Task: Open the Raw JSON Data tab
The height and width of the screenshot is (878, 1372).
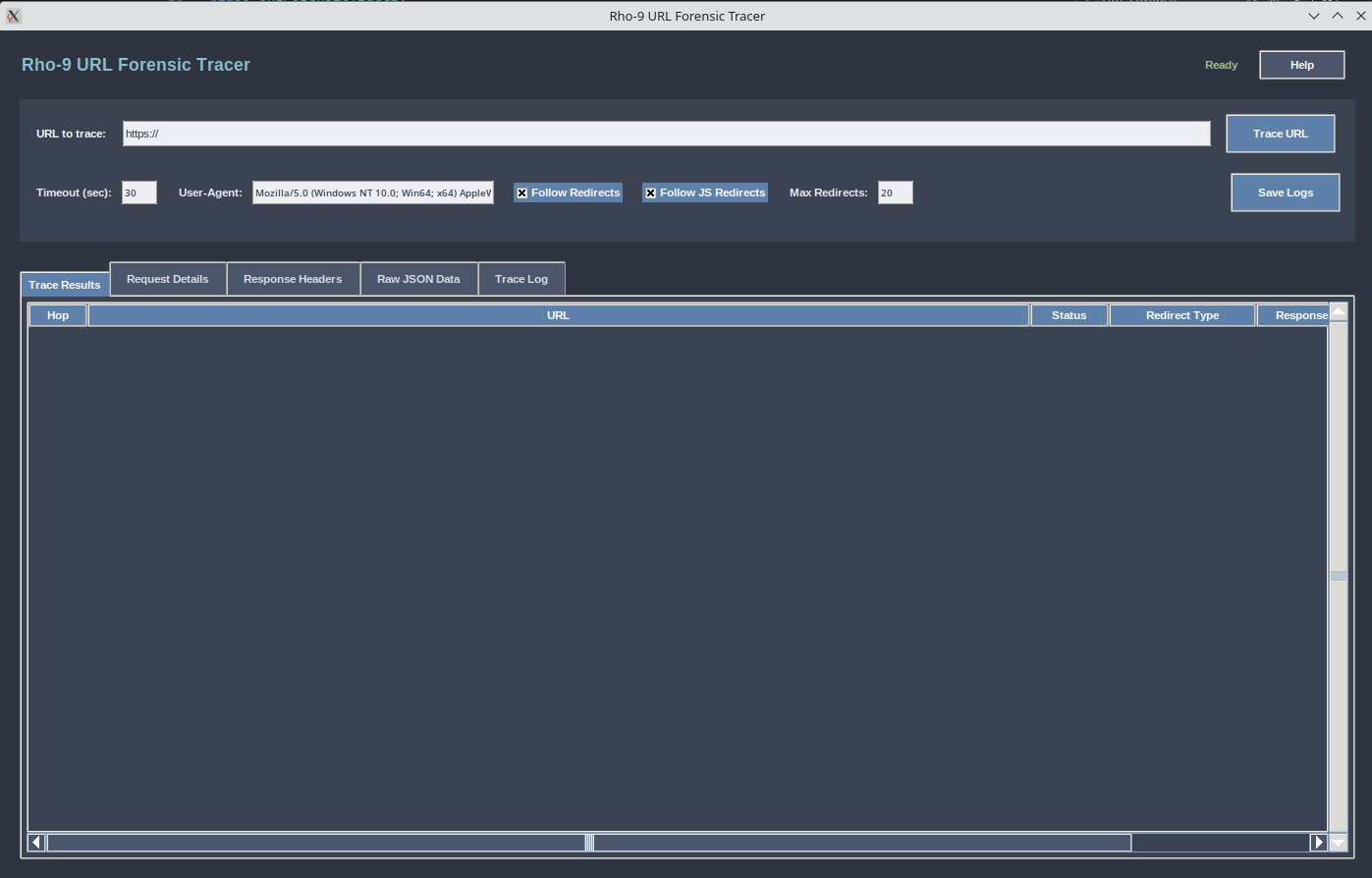Action: click(419, 278)
